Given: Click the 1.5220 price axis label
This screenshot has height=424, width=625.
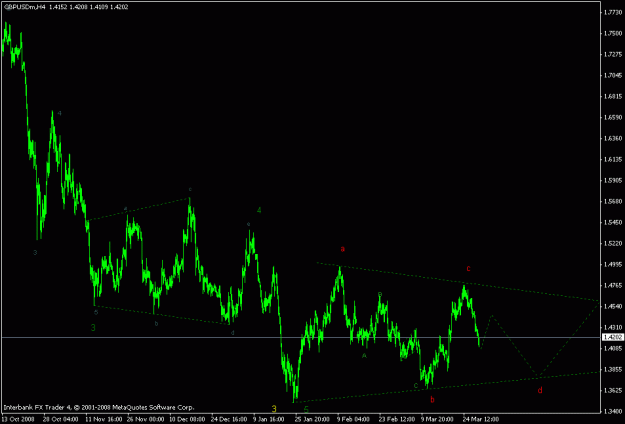Looking at the screenshot, I should (612, 243).
